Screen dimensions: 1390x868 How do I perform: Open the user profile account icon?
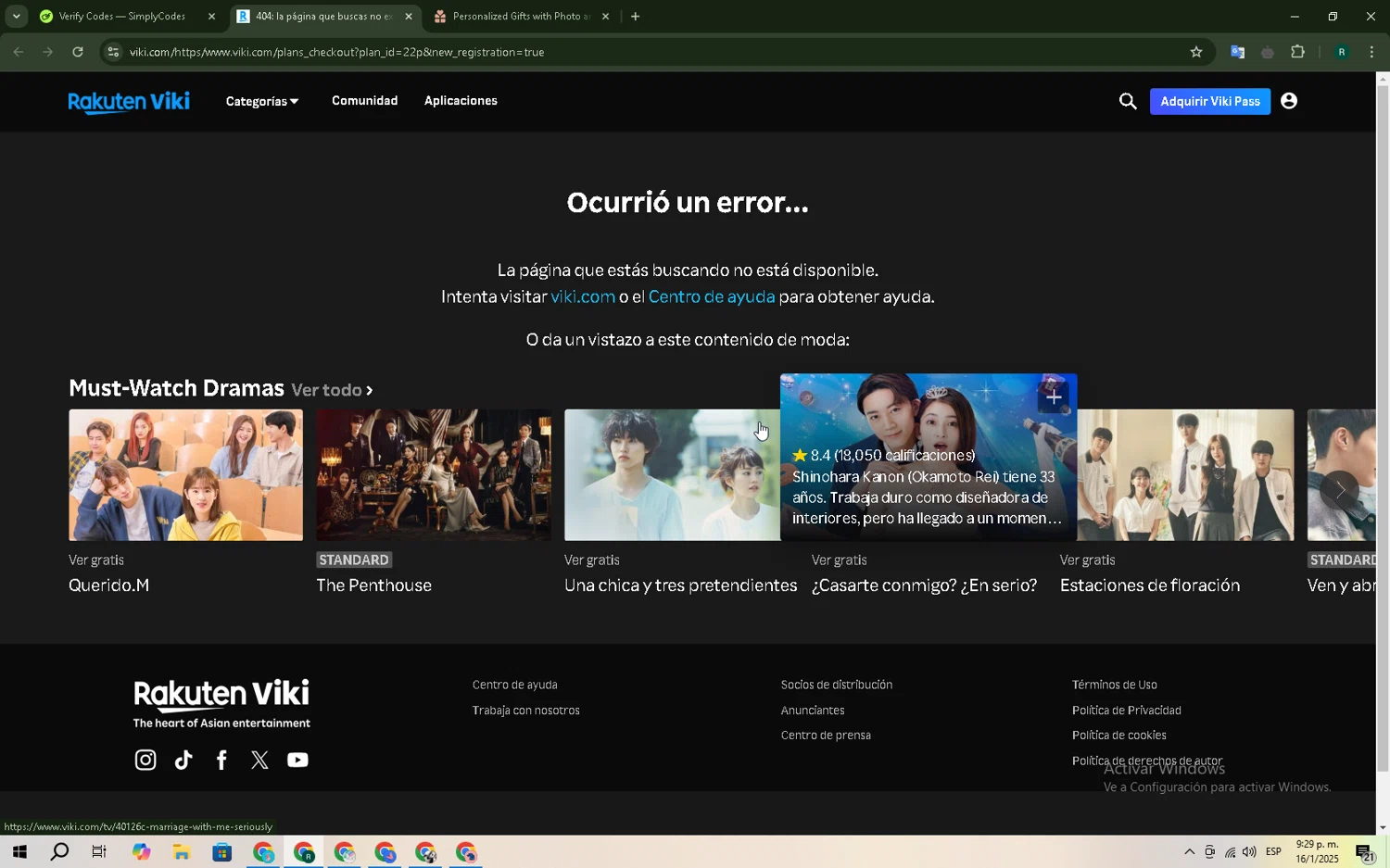click(1288, 101)
